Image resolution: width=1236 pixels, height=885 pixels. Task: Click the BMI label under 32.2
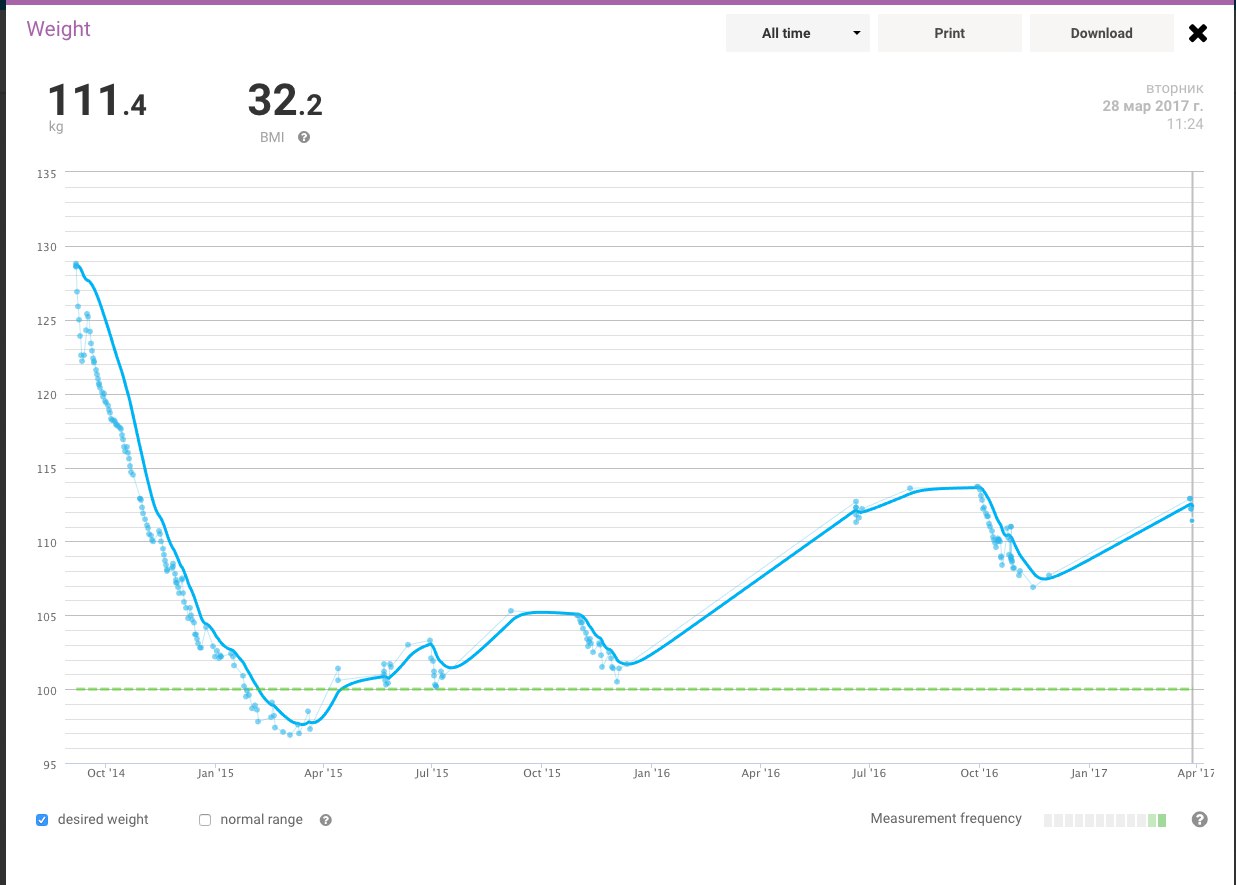click(272, 137)
